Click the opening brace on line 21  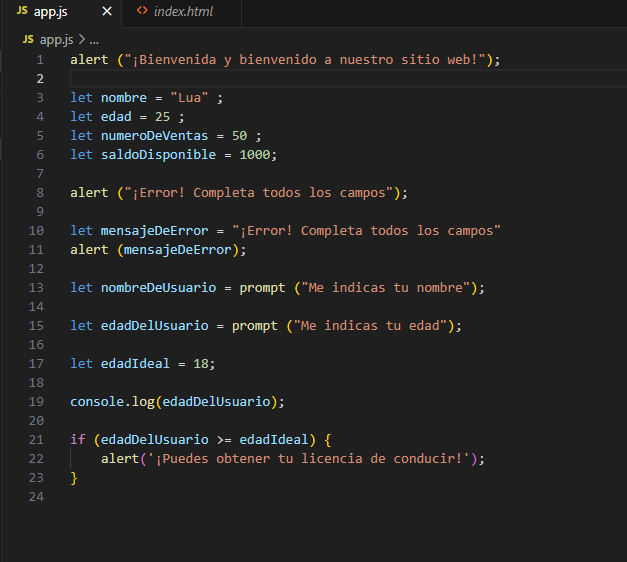pyautogui.click(x=327, y=440)
